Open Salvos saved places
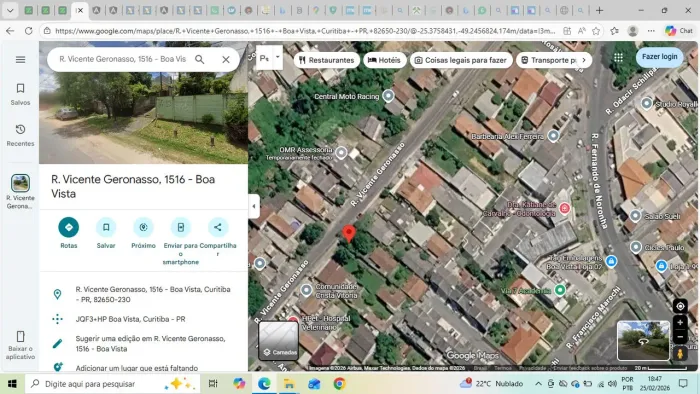This screenshot has height=394, width=700. 21,94
